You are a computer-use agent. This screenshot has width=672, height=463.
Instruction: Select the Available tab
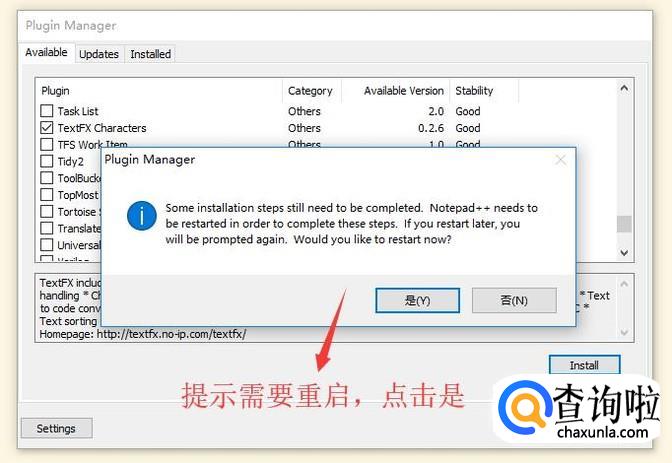click(x=46, y=53)
